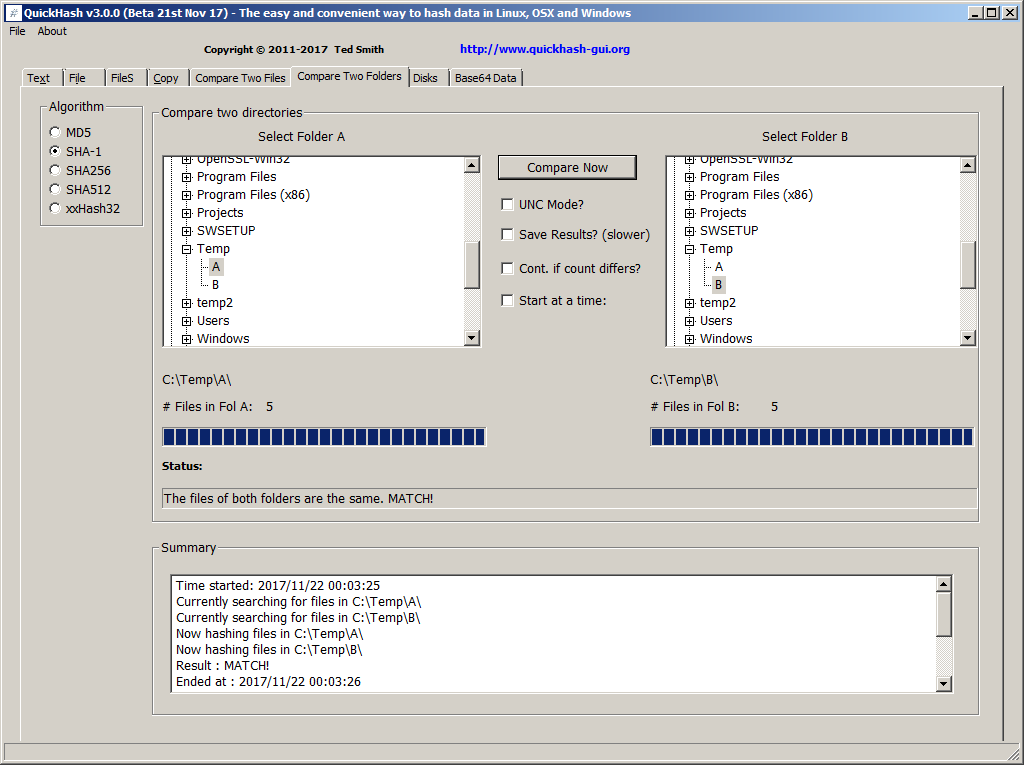Click the Folder B tree scroll-down arrow
This screenshot has height=765, width=1024.
[x=968, y=338]
